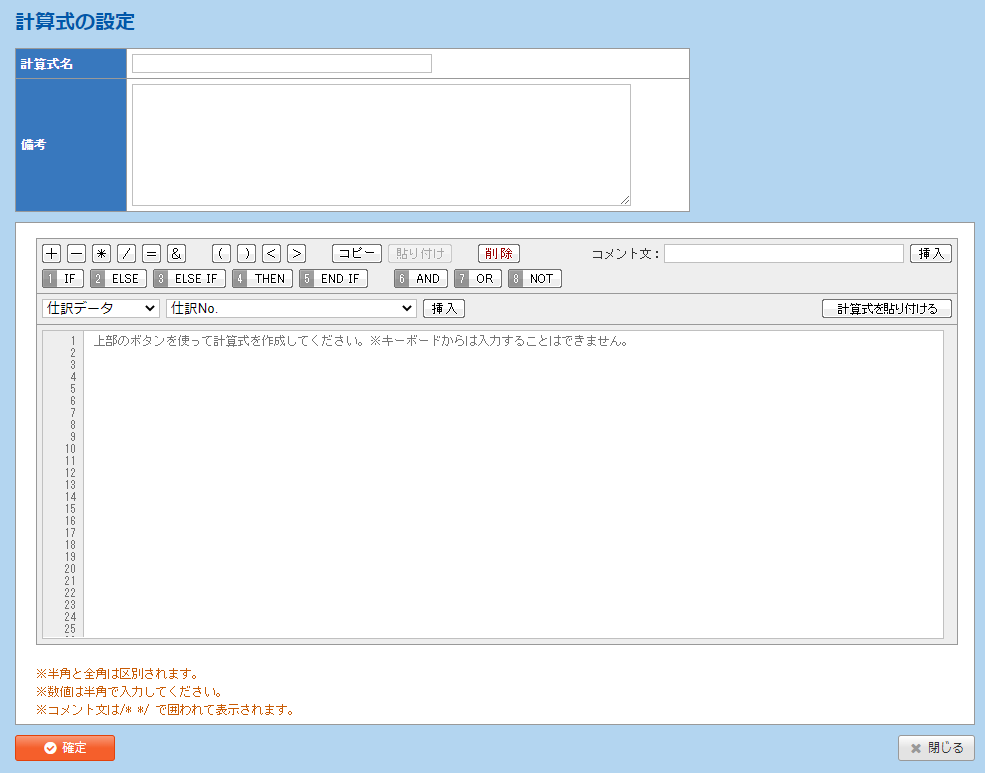
Task: Click the equals sign operator button
Action: click(152, 253)
